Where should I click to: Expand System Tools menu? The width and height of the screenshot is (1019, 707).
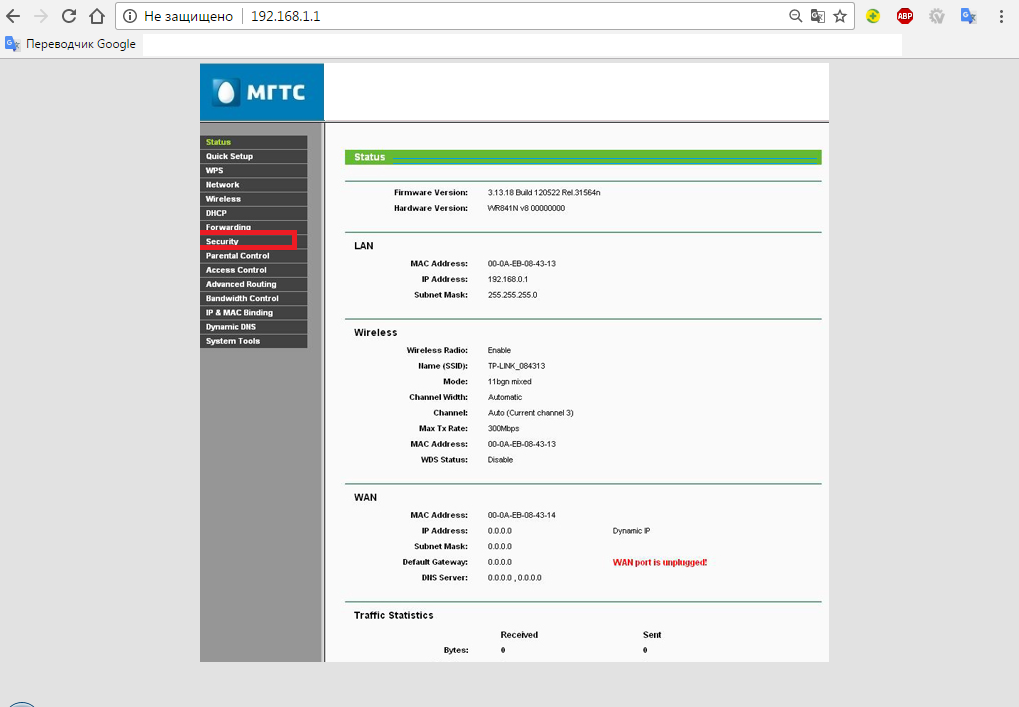(x=233, y=341)
